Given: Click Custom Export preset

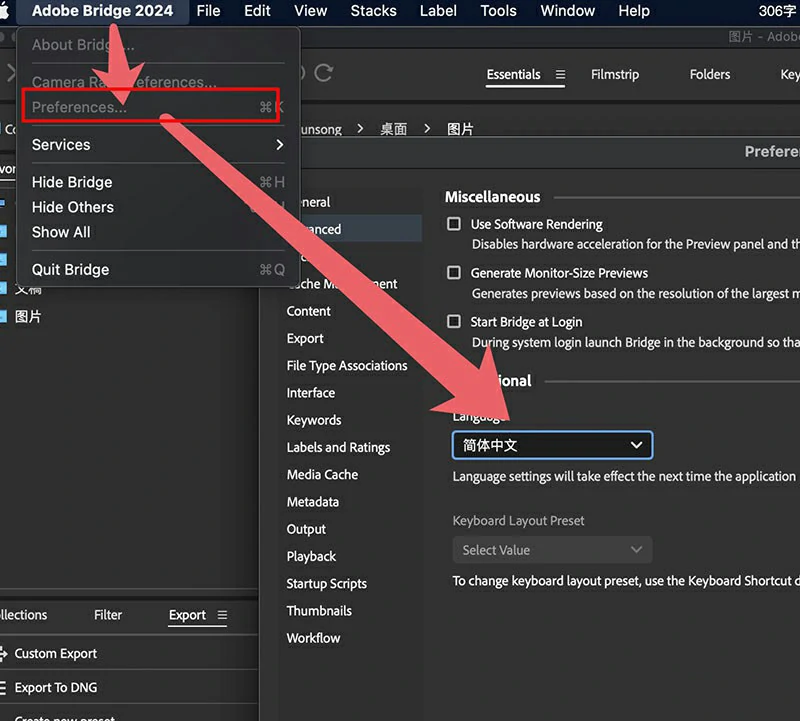Looking at the screenshot, I should coord(56,653).
